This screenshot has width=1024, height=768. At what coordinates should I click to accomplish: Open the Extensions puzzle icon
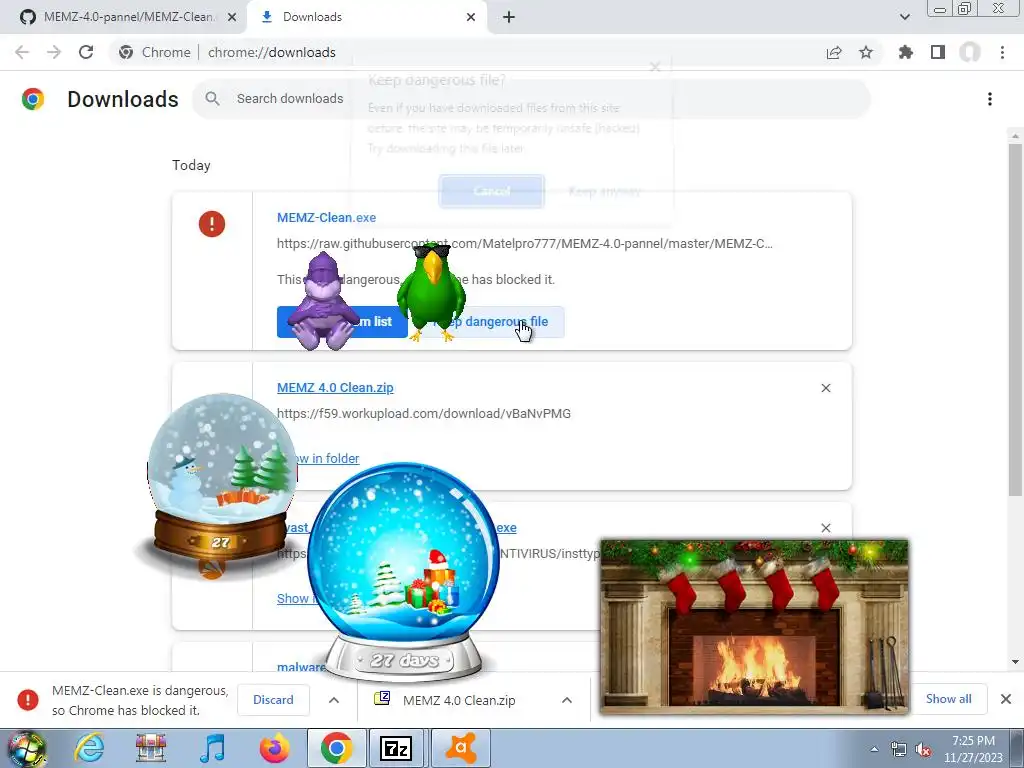(x=906, y=52)
